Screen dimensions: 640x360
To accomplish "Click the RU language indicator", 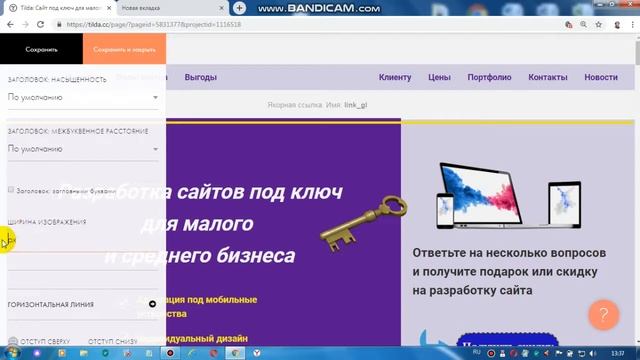I will tap(476, 352).
